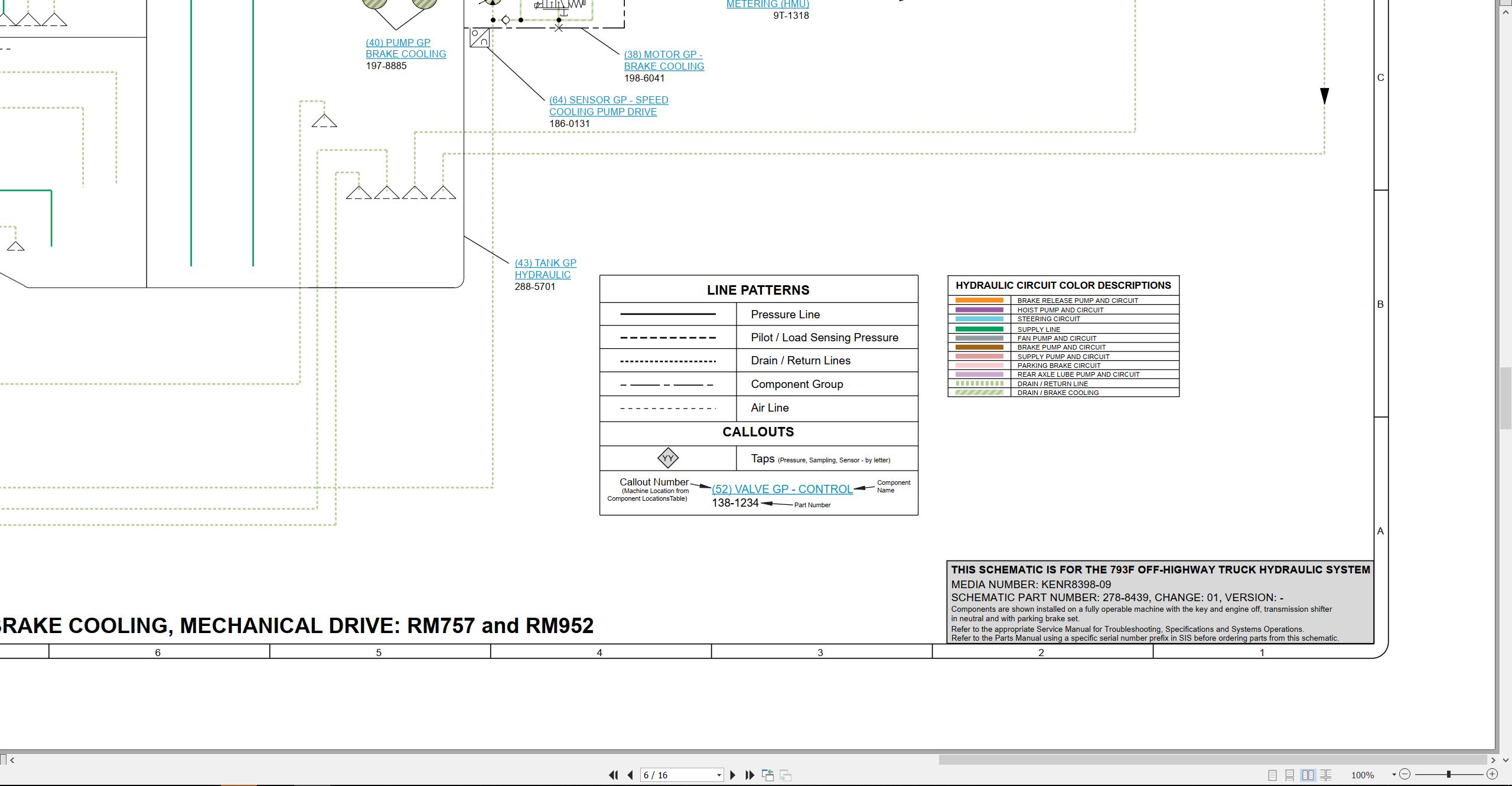Image resolution: width=1512 pixels, height=786 pixels.
Task: Click the horizontal scrollbar right arrow
Action: click(x=1493, y=760)
